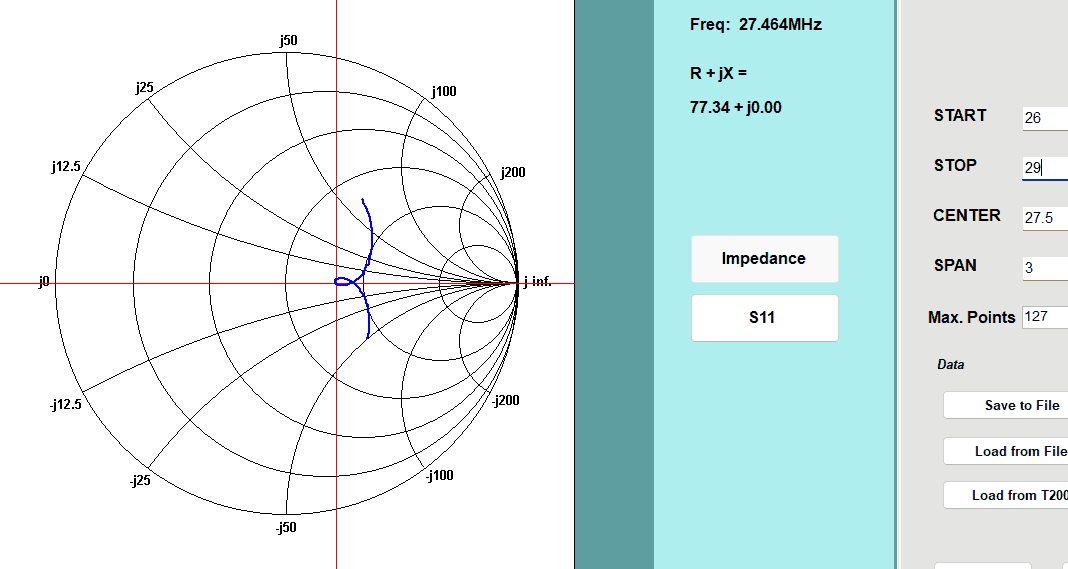The image size is (1068, 569).
Task: Click the red vertical cursor line on chart
Action: (336, 450)
